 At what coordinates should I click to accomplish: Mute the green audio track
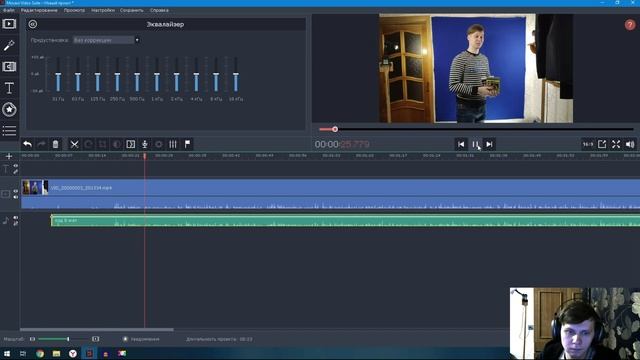[16, 218]
